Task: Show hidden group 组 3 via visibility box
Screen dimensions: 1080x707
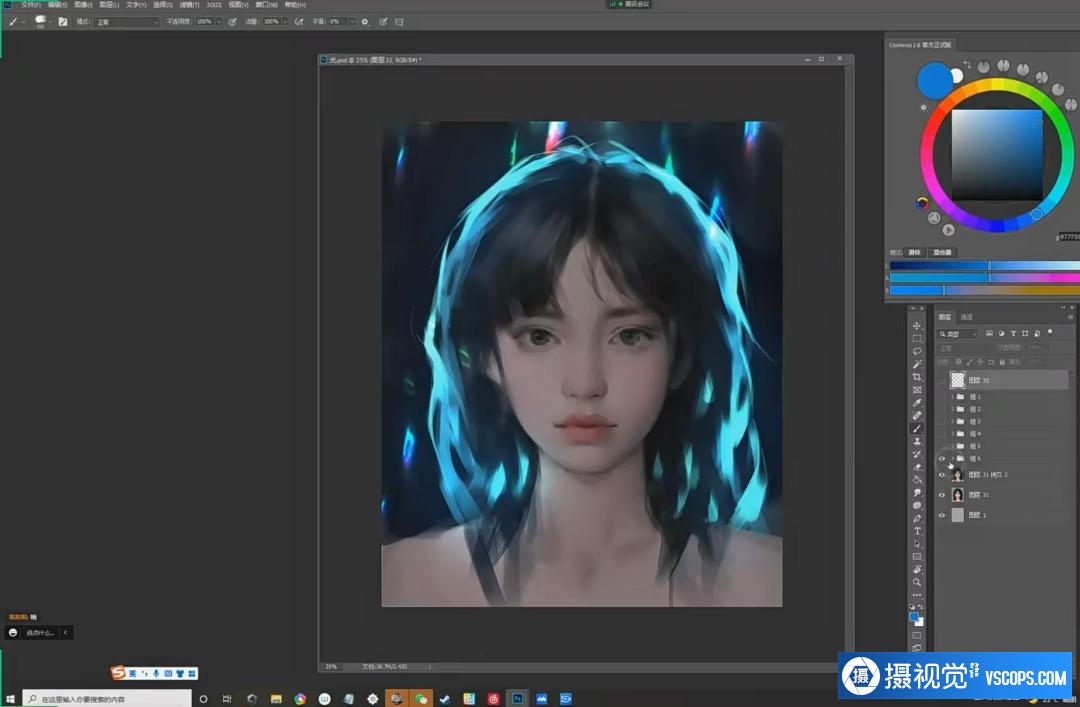Action: pyautogui.click(x=942, y=421)
